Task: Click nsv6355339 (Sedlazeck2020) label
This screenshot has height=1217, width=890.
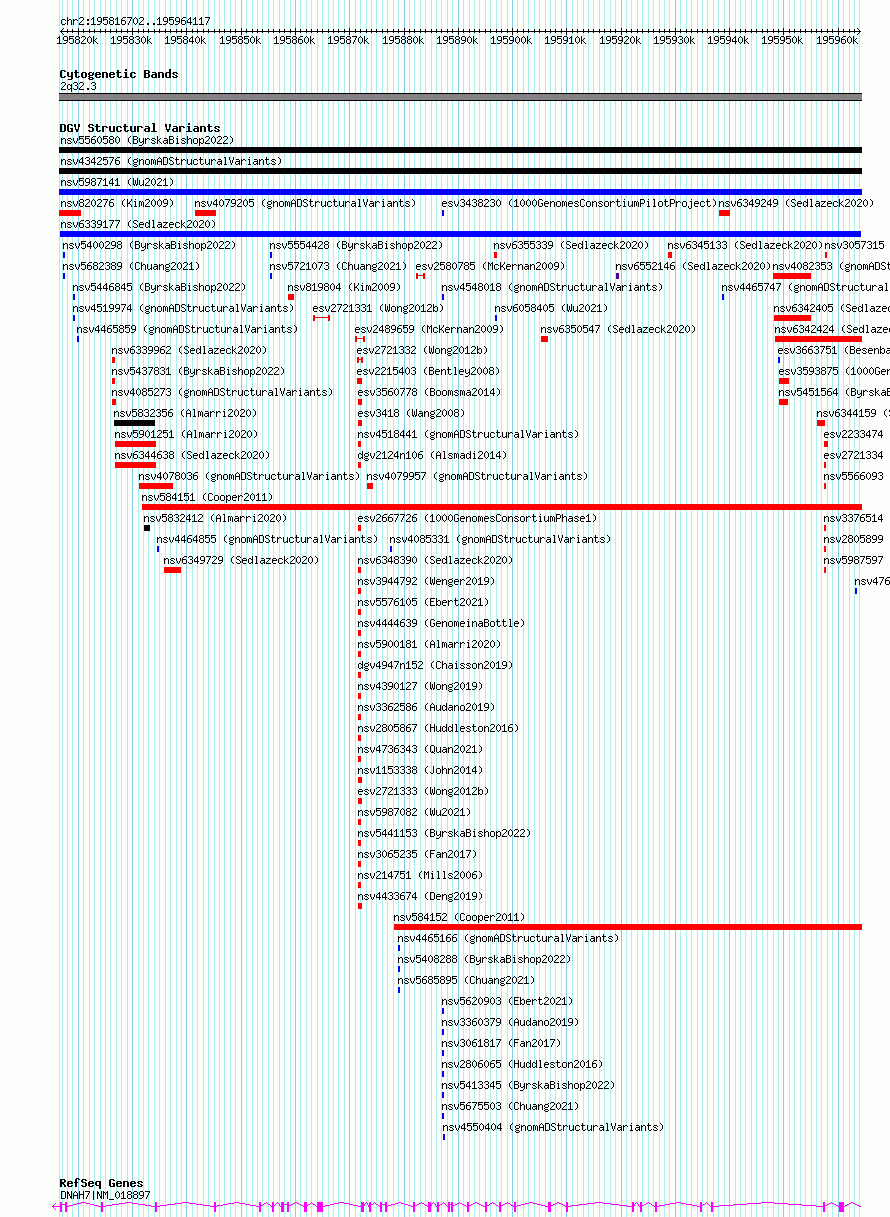Action: click(571, 245)
